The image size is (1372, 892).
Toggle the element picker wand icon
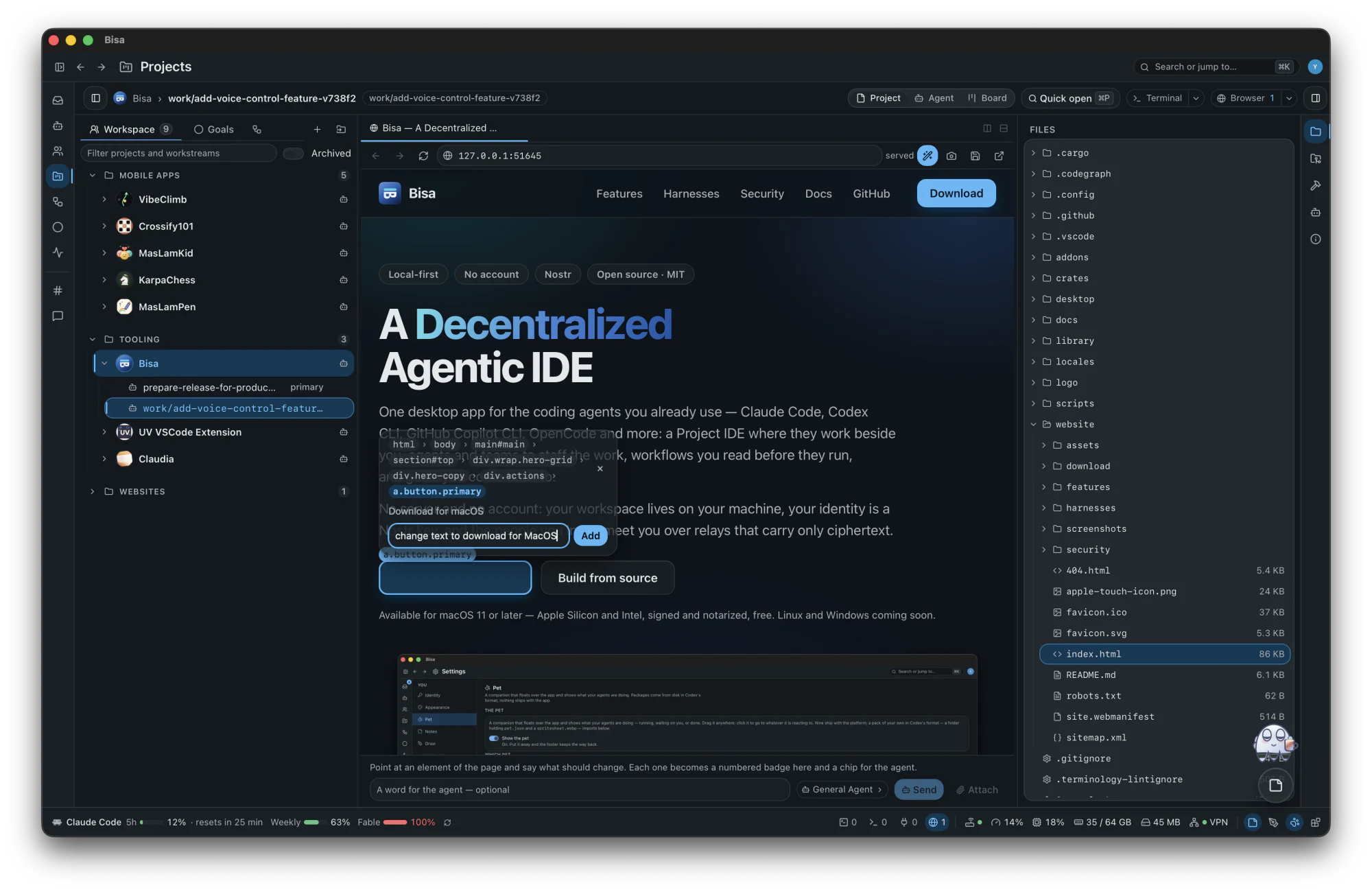[x=927, y=156]
